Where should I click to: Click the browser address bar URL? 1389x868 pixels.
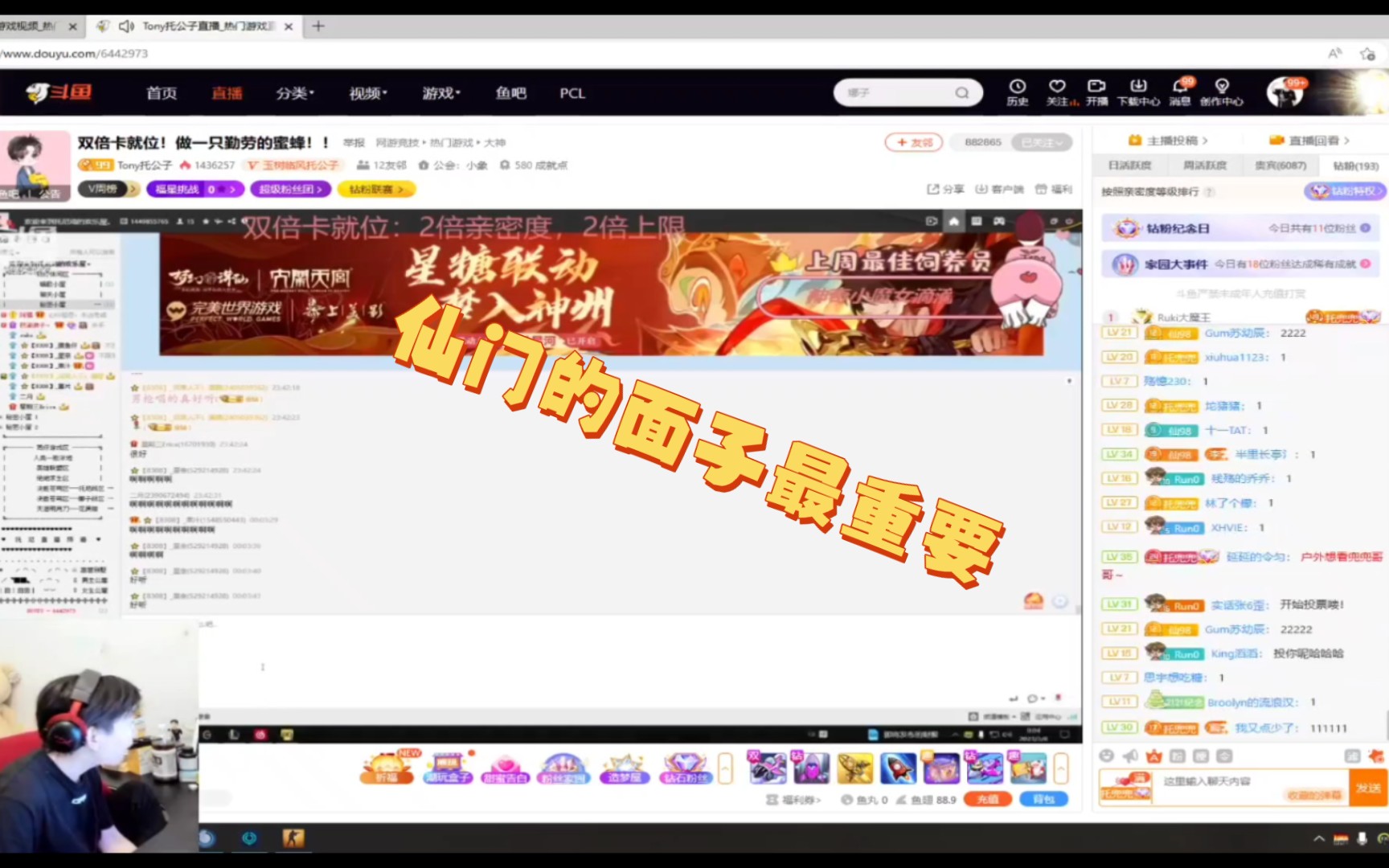pyautogui.click(x=74, y=54)
